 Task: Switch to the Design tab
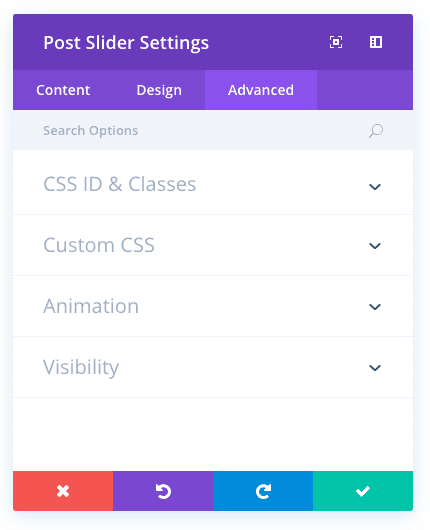[159, 90]
